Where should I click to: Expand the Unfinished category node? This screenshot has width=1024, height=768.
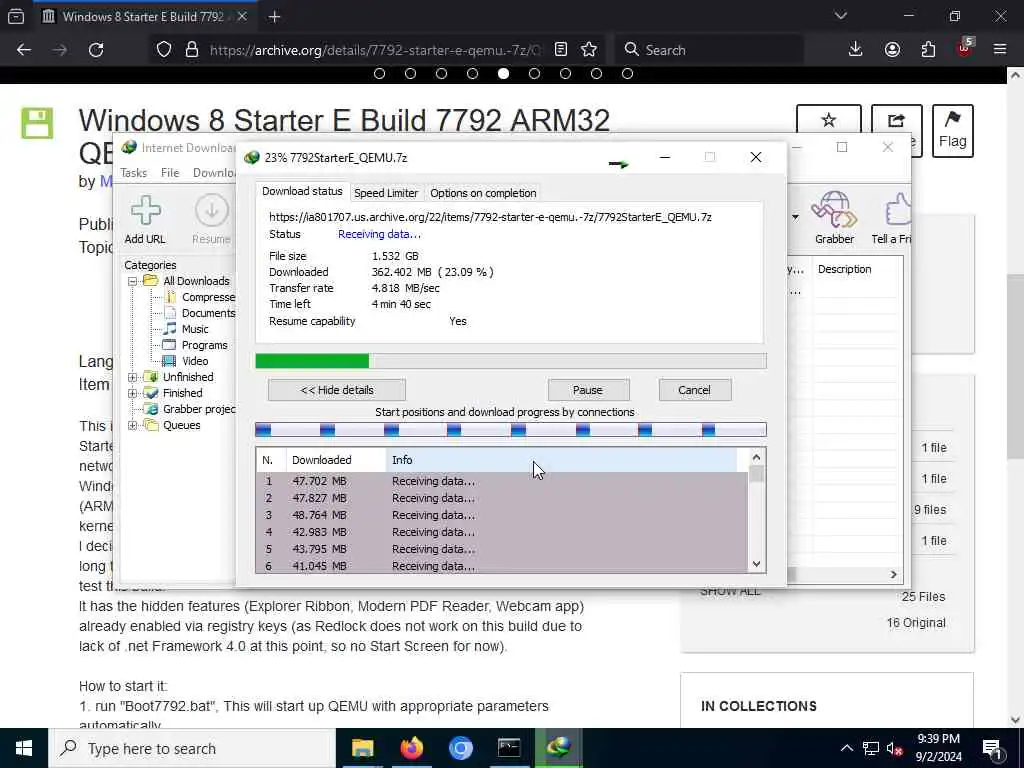[133, 377]
